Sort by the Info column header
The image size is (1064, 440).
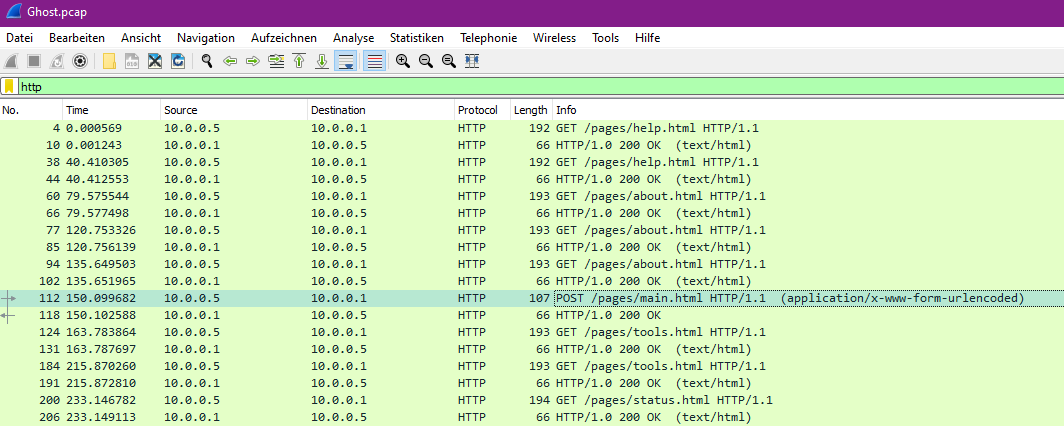pyautogui.click(x=808, y=110)
